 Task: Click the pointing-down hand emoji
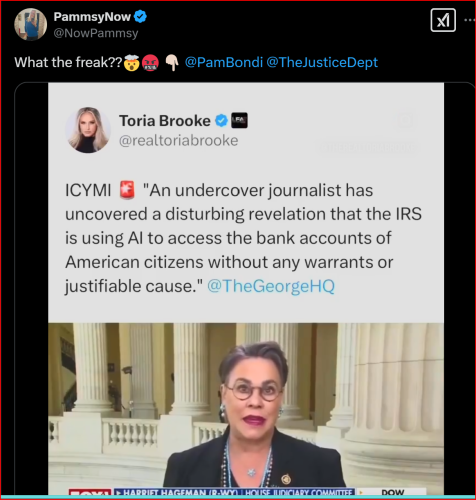coord(172,63)
